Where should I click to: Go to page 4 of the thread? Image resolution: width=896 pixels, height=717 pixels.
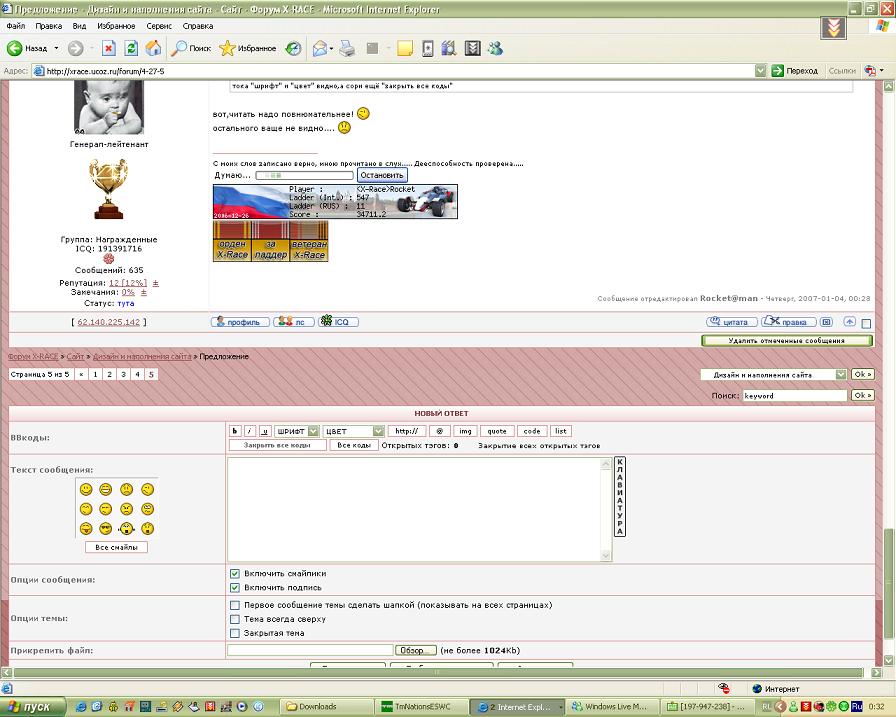coord(137,374)
